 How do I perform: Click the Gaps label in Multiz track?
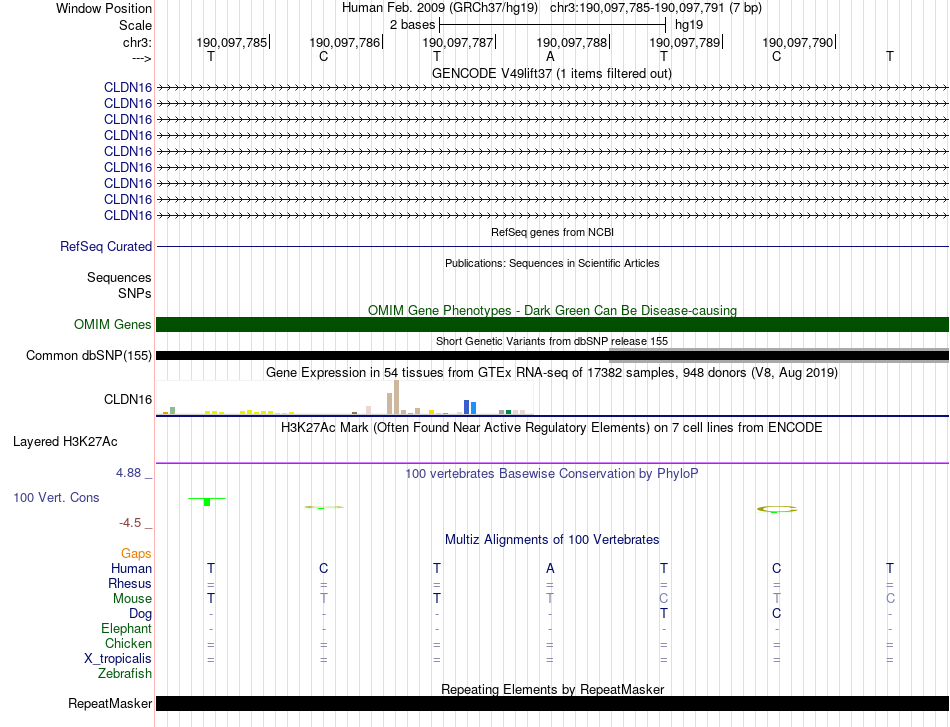pos(136,553)
